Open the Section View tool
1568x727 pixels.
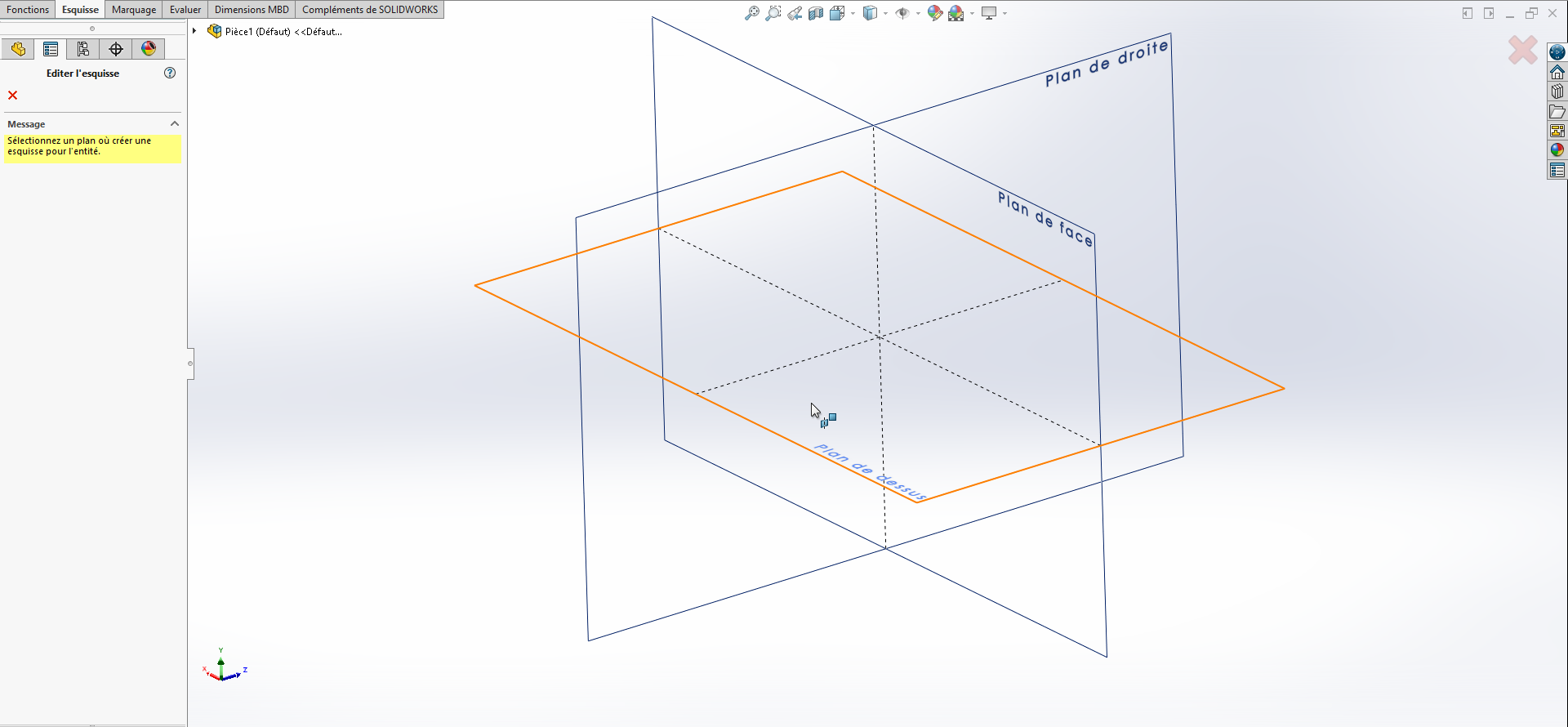coord(815,13)
